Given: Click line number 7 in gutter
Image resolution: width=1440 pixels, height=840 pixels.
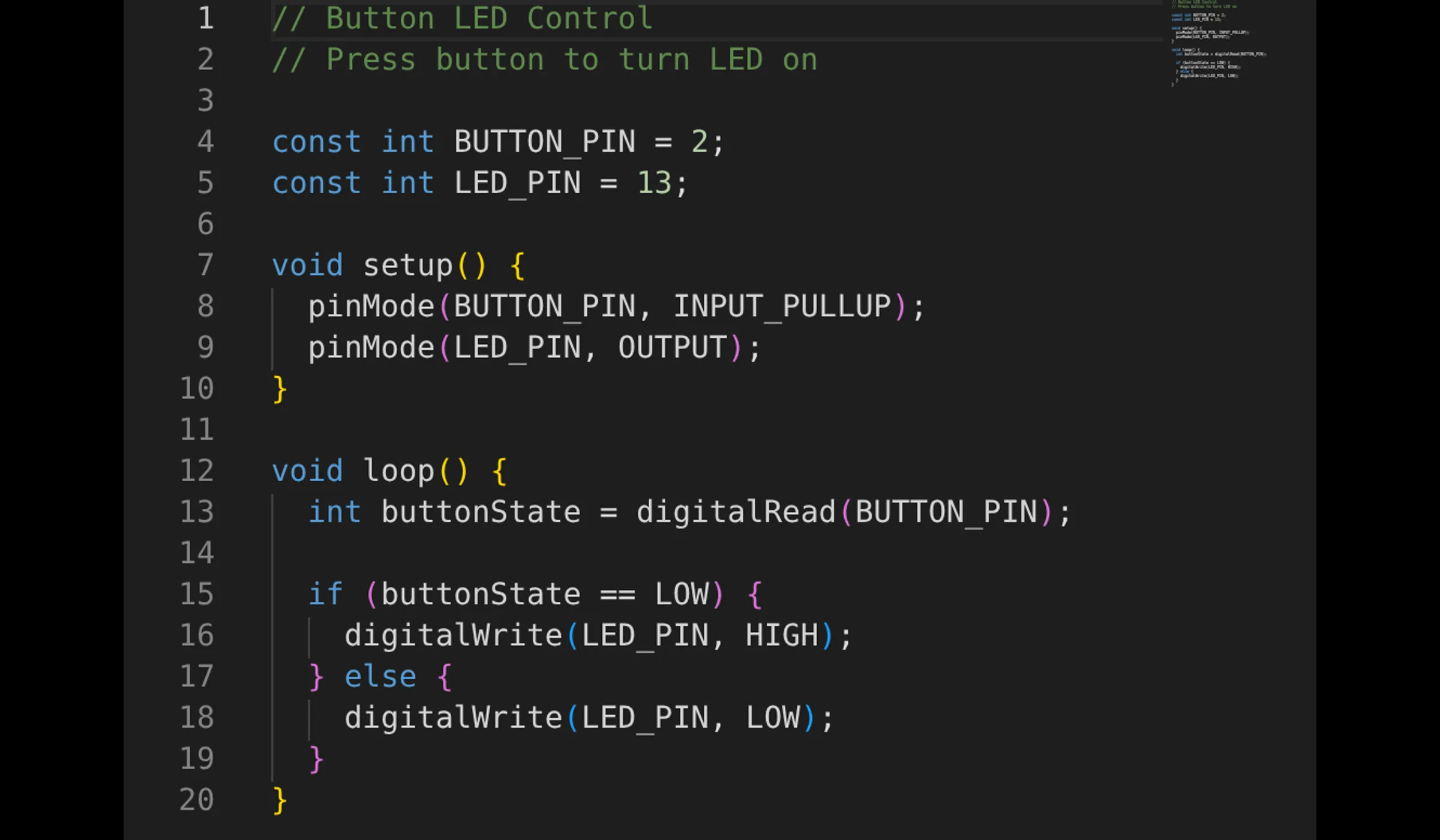Looking at the screenshot, I should 206,265.
